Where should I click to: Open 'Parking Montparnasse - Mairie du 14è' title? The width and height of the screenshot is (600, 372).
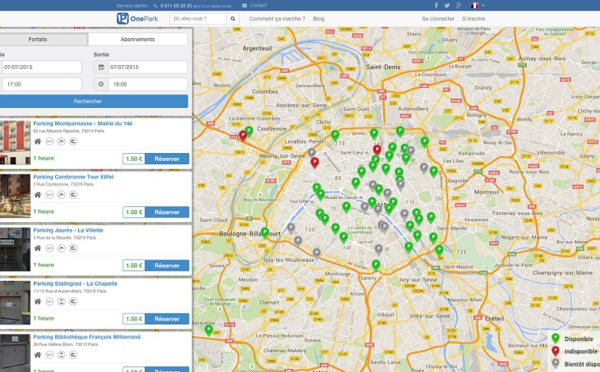click(83, 123)
